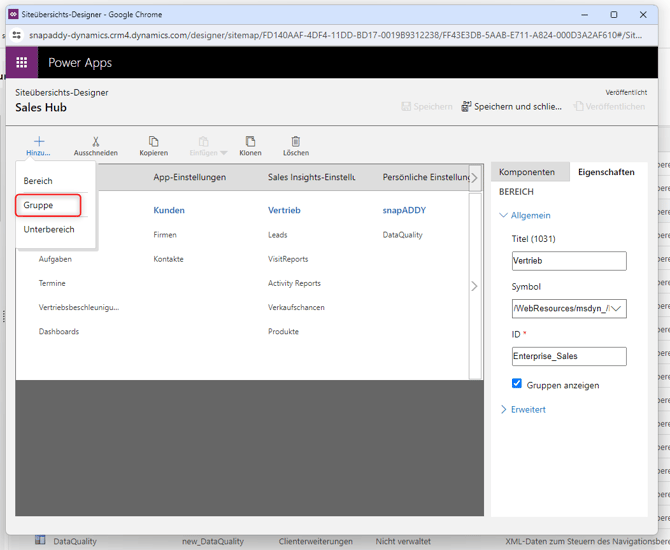670x550 pixels.
Task: Click the Kopieren toolbar icon
Action: [153, 142]
